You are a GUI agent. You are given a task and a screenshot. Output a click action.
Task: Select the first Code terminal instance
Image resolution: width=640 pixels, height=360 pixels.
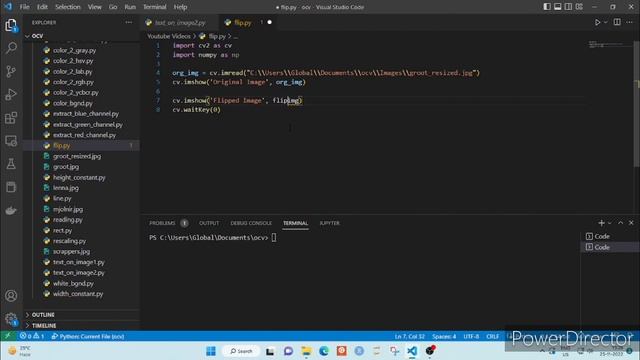tap(609, 236)
